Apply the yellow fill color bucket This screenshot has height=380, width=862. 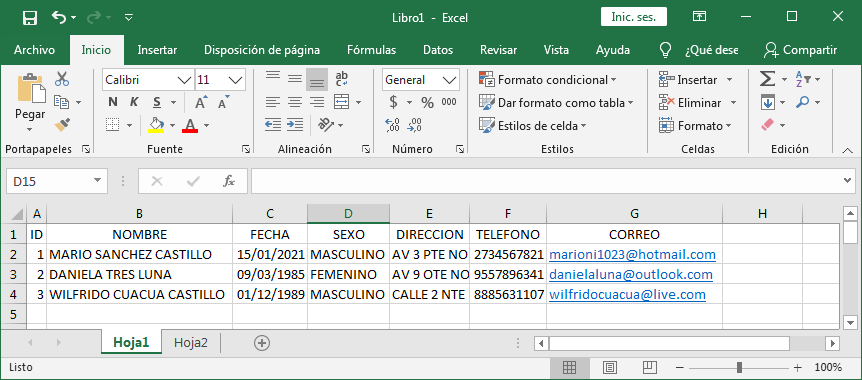coord(157,125)
